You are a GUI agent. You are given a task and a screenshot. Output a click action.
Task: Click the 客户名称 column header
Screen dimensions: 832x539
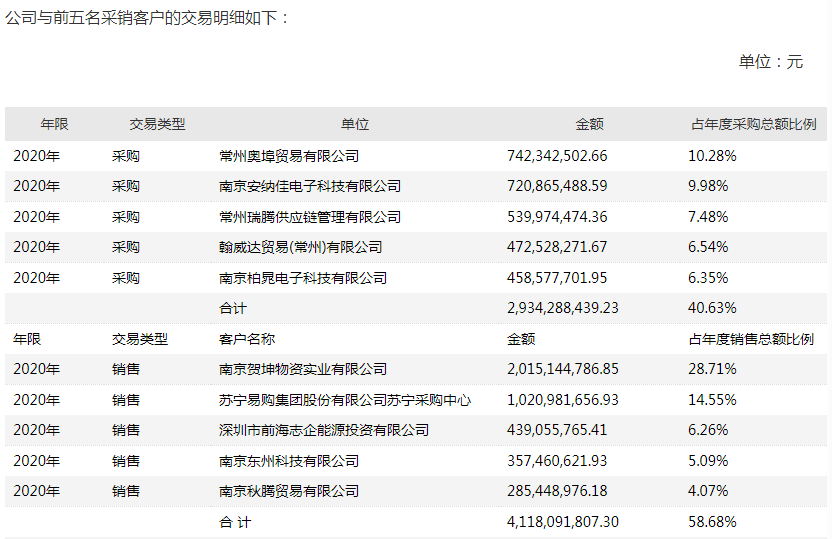247,339
